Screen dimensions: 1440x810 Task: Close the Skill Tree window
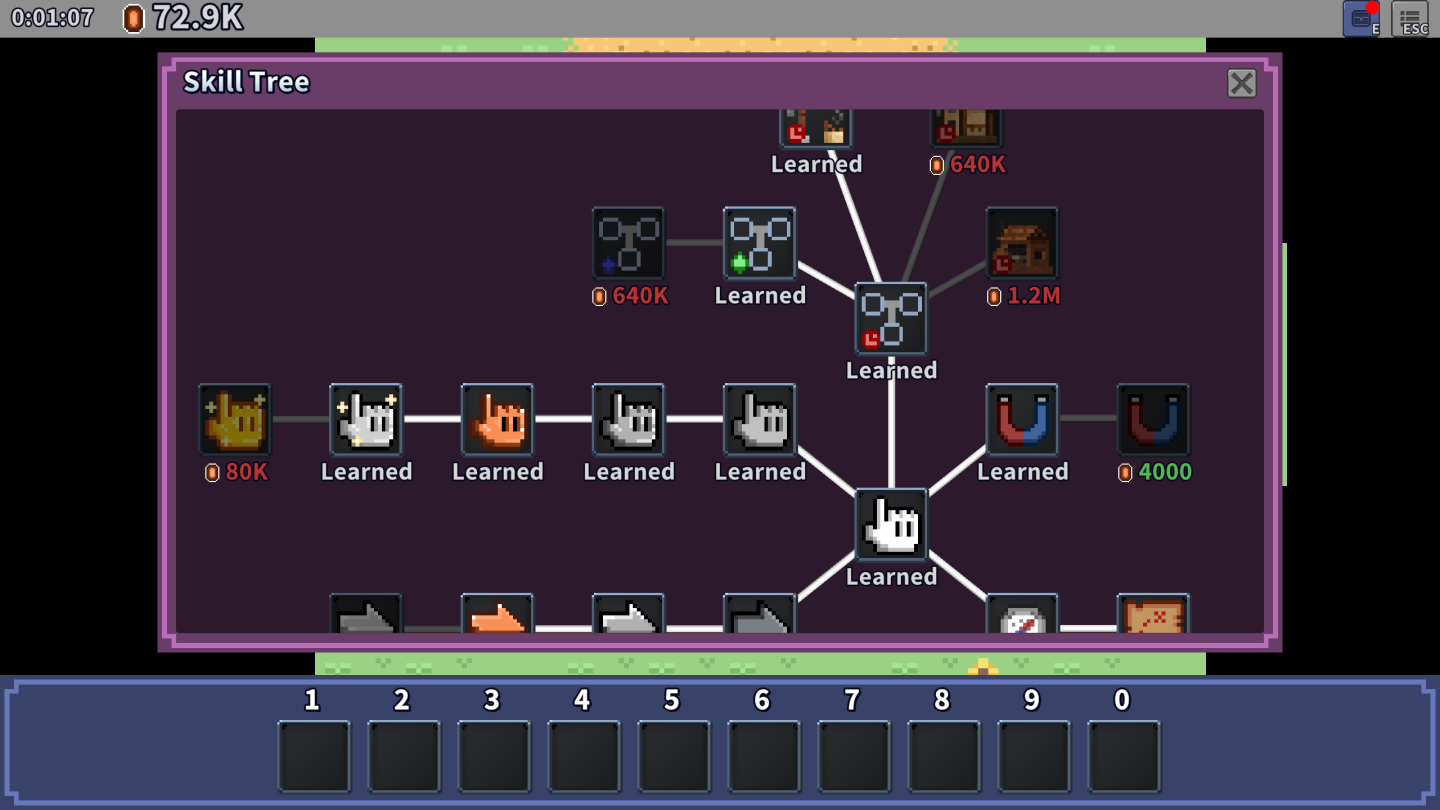coord(1241,83)
